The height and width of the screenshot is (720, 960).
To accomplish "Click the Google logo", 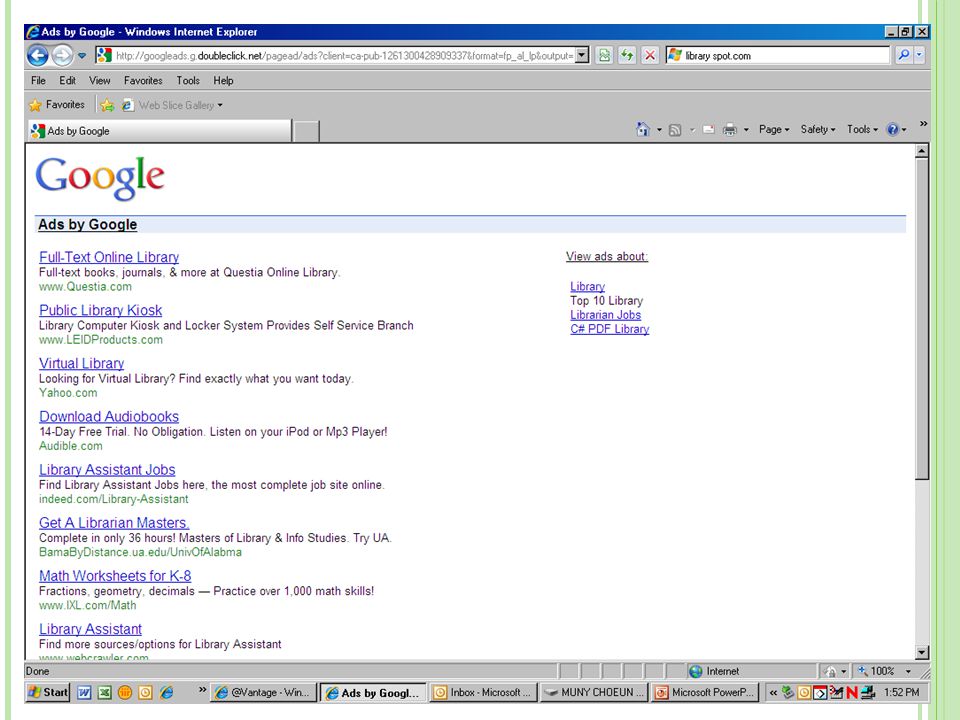I will (100, 178).
